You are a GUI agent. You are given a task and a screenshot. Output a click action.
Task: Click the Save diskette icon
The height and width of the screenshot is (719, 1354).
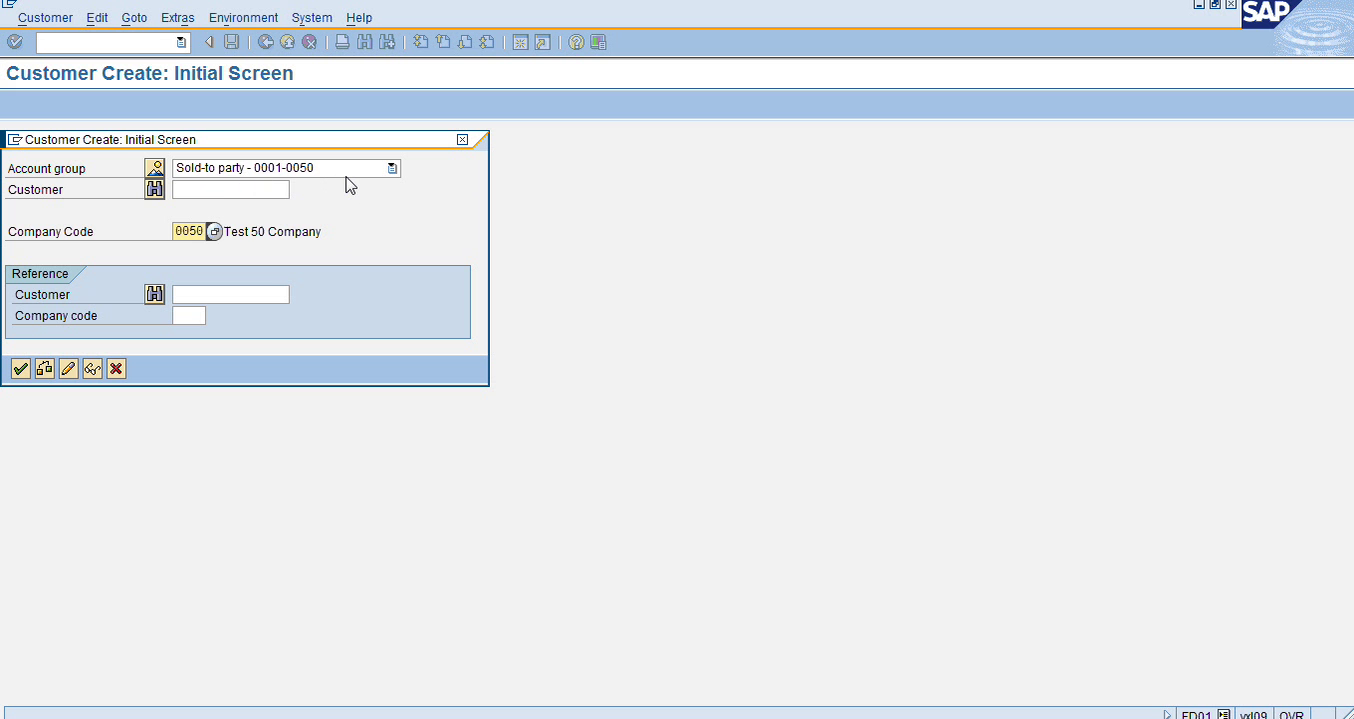(231, 42)
